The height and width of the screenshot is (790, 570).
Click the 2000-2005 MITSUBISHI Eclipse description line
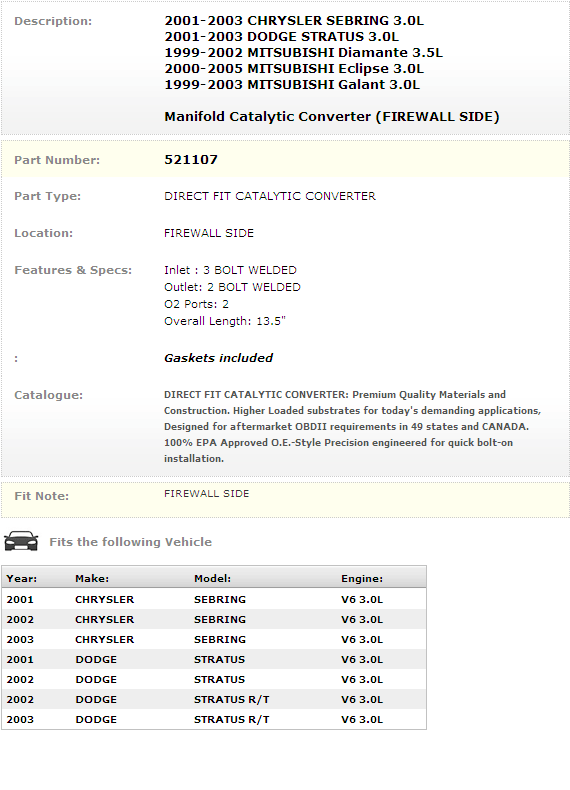294,69
